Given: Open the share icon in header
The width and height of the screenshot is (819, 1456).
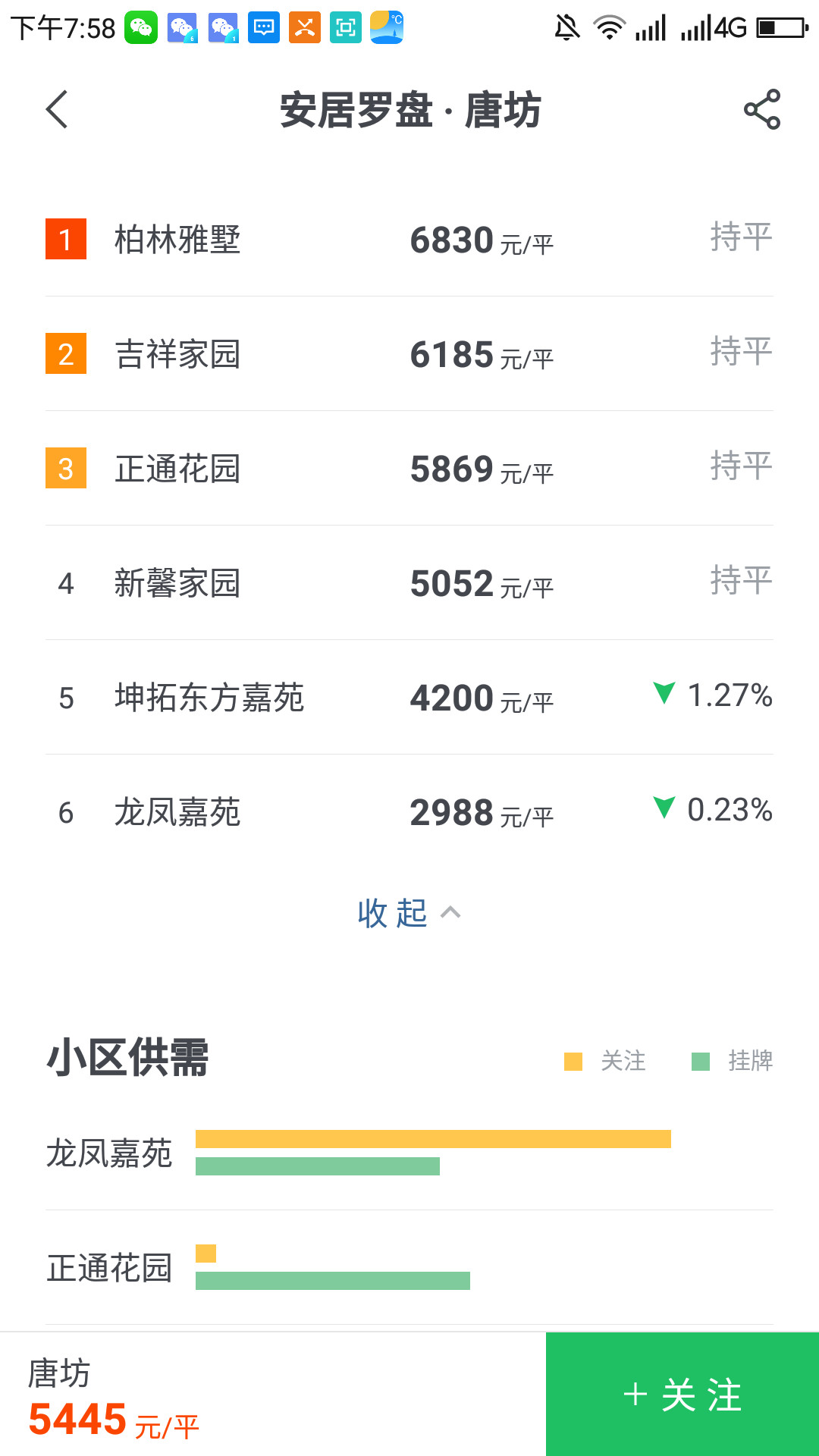Looking at the screenshot, I should pyautogui.click(x=761, y=110).
